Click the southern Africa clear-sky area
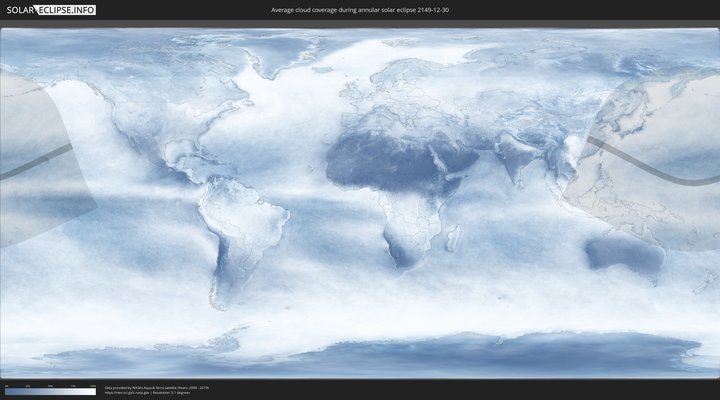Screen dimensions: 720x400 (405, 250)
